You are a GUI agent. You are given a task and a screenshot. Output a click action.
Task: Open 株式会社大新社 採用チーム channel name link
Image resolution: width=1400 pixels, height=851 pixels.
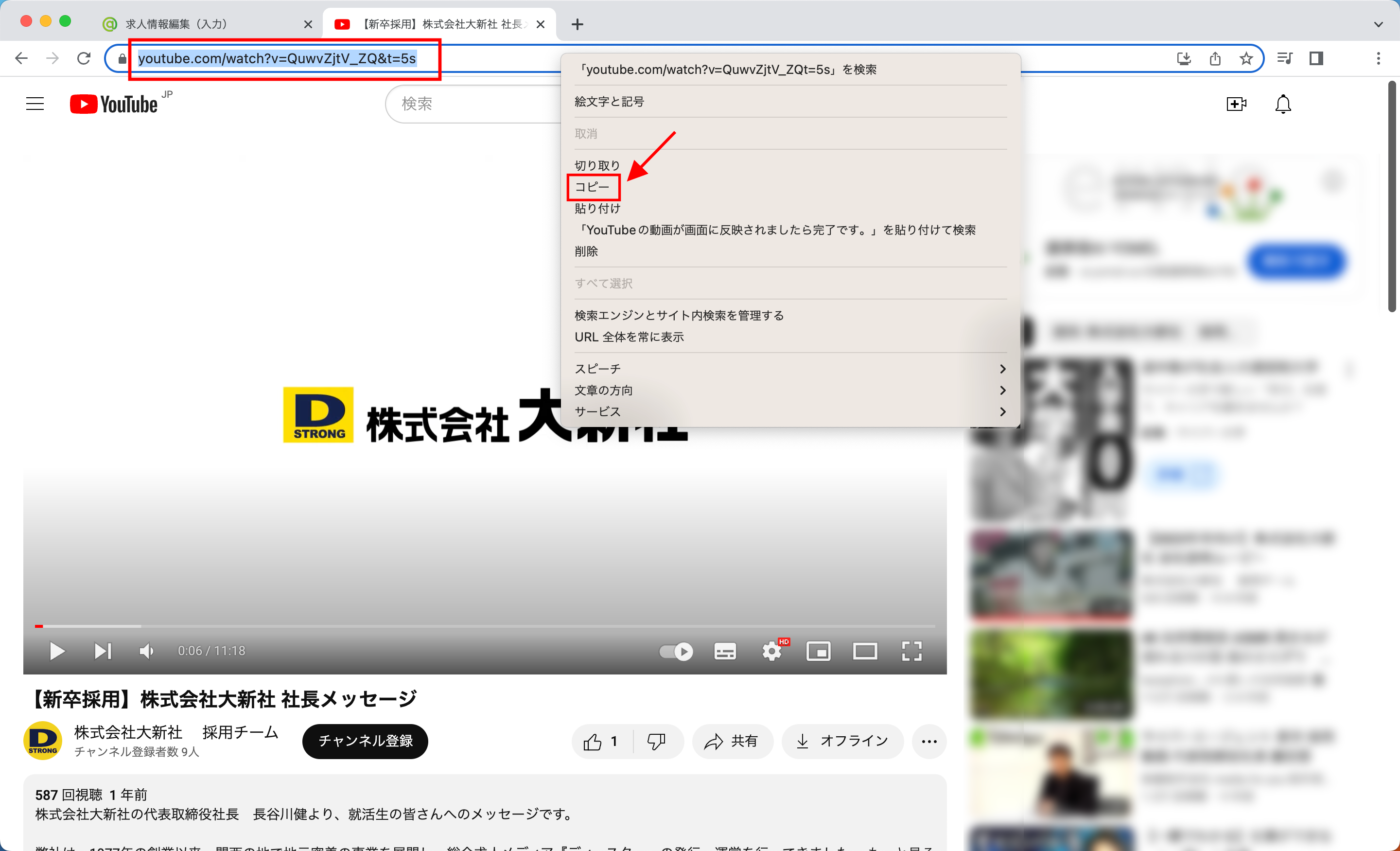(x=176, y=732)
